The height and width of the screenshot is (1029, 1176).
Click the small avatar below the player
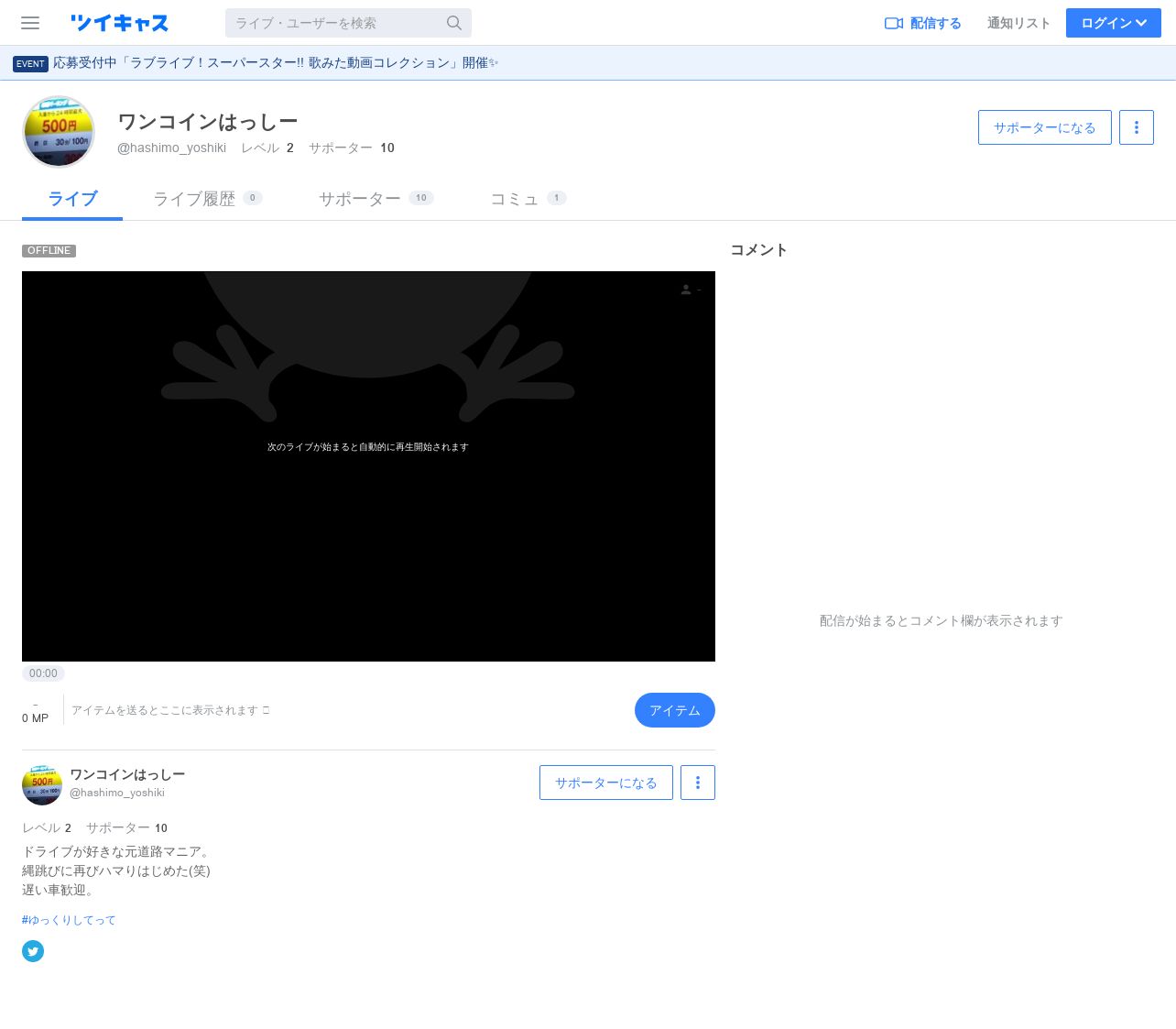pos(42,785)
